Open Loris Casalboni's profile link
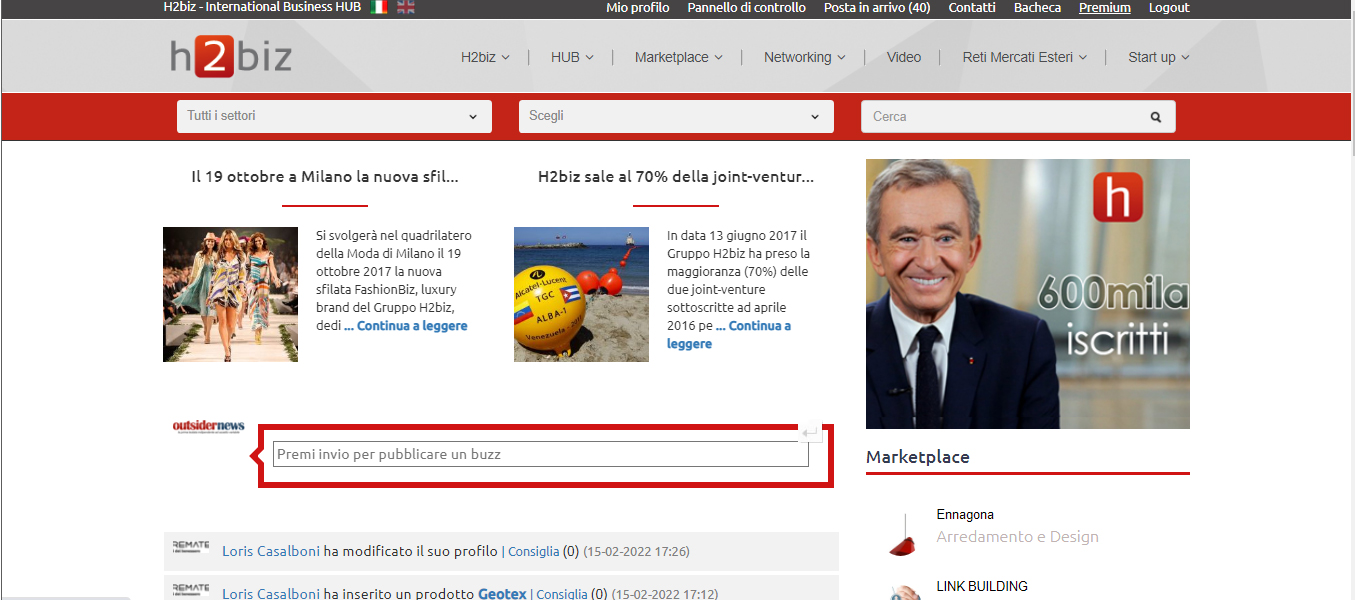 tap(269, 551)
